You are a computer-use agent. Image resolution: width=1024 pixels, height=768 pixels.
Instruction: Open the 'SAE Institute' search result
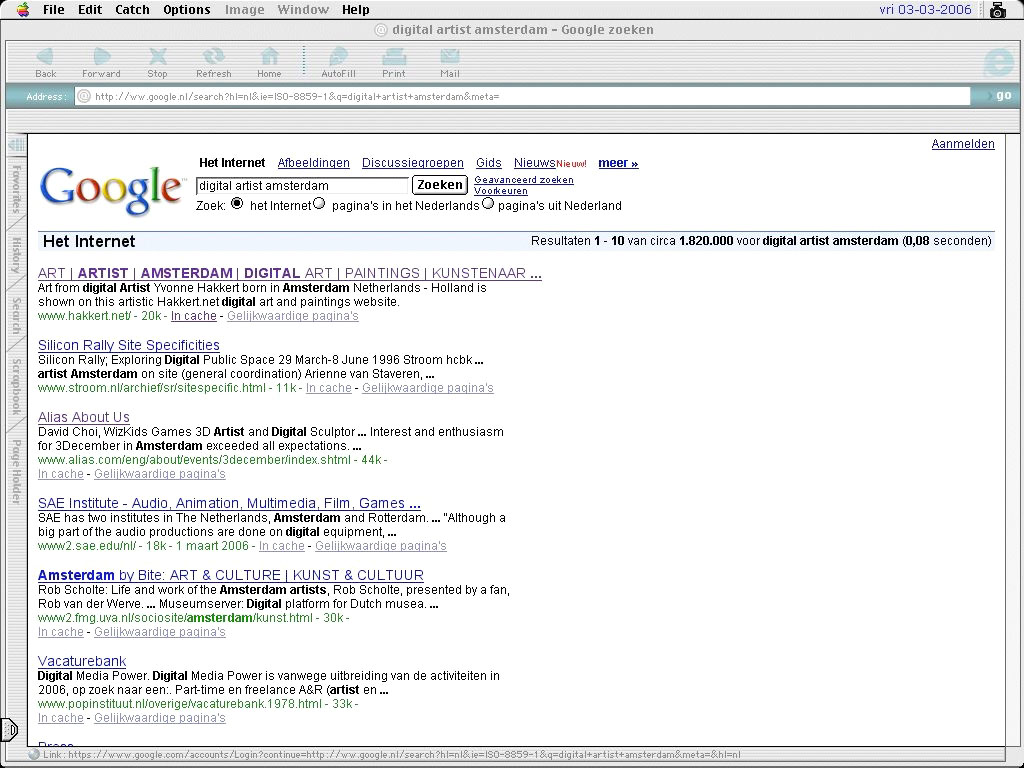(229, 503)
